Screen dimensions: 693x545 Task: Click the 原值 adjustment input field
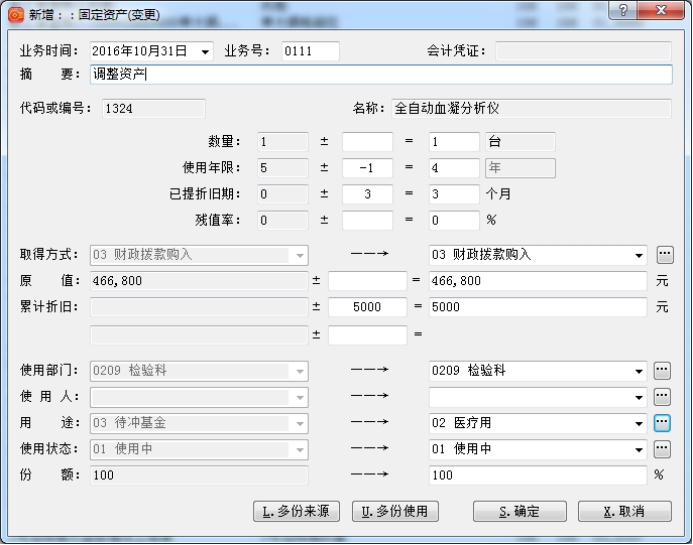click(x=367, y=281)
